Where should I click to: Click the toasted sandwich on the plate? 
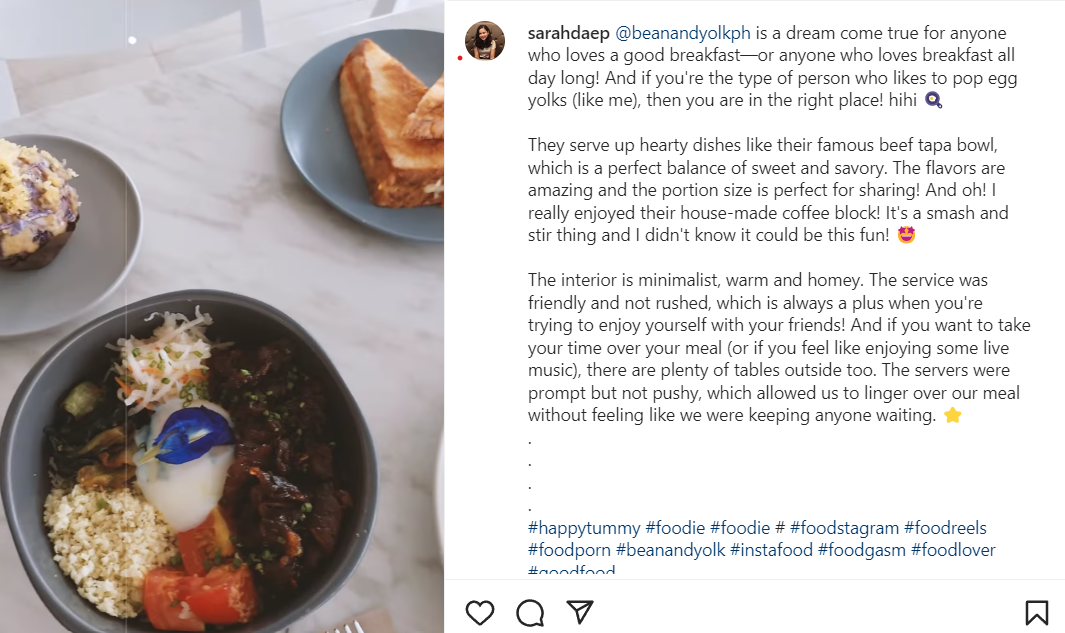point(390,125)
